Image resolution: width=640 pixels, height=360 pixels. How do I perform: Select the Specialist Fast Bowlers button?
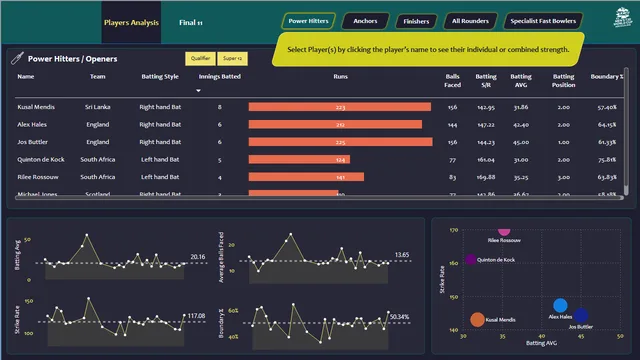pyautogui.click(x=543, y=21)
